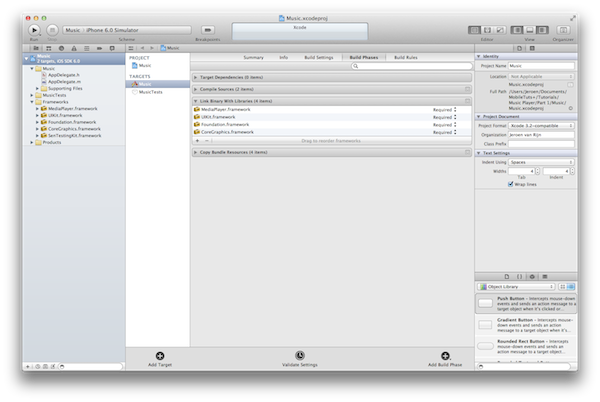The image size is (600, 402).
Task: Show the debug area view button
Action: click(x=530, y=30)
